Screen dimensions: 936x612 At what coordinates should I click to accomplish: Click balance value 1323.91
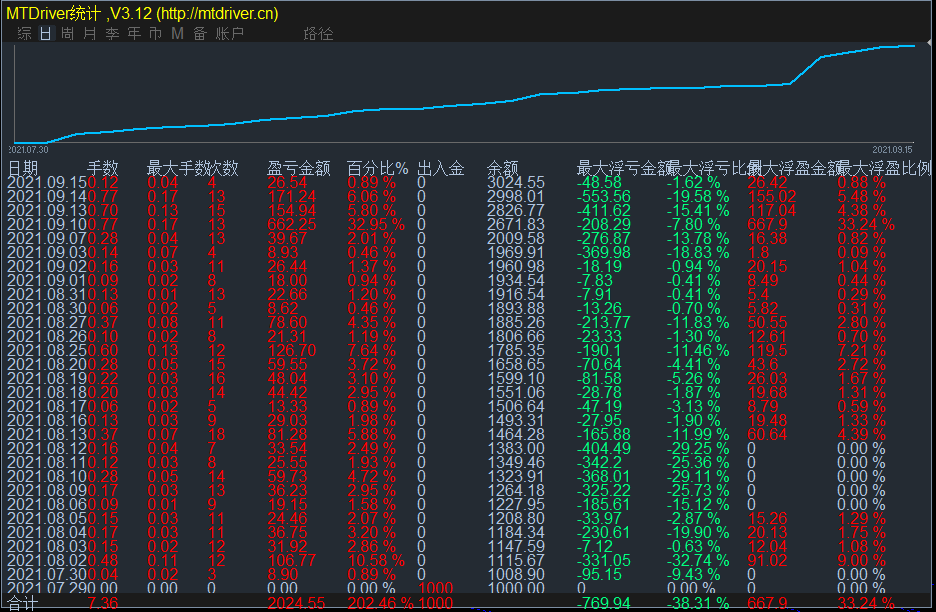(516, 476)
